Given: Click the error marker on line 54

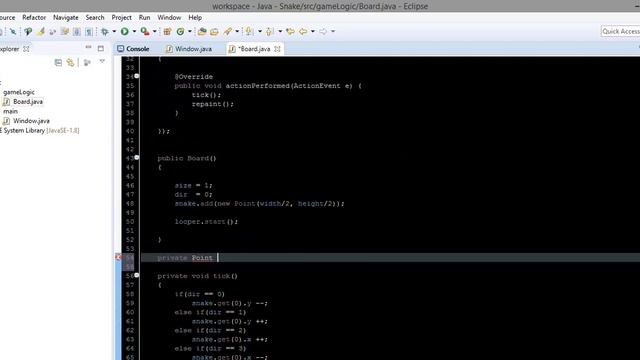Looking at the screenshot, I should tap(118, 257).
